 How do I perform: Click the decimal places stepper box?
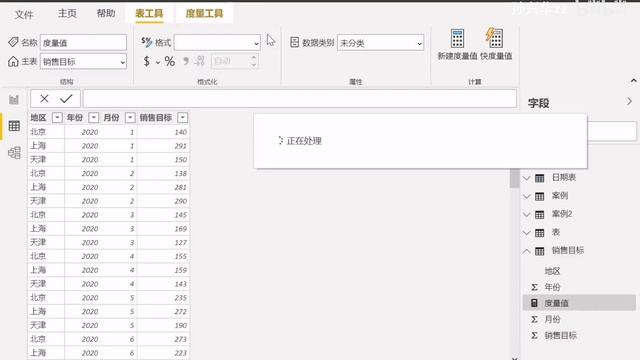coord(235,61)
